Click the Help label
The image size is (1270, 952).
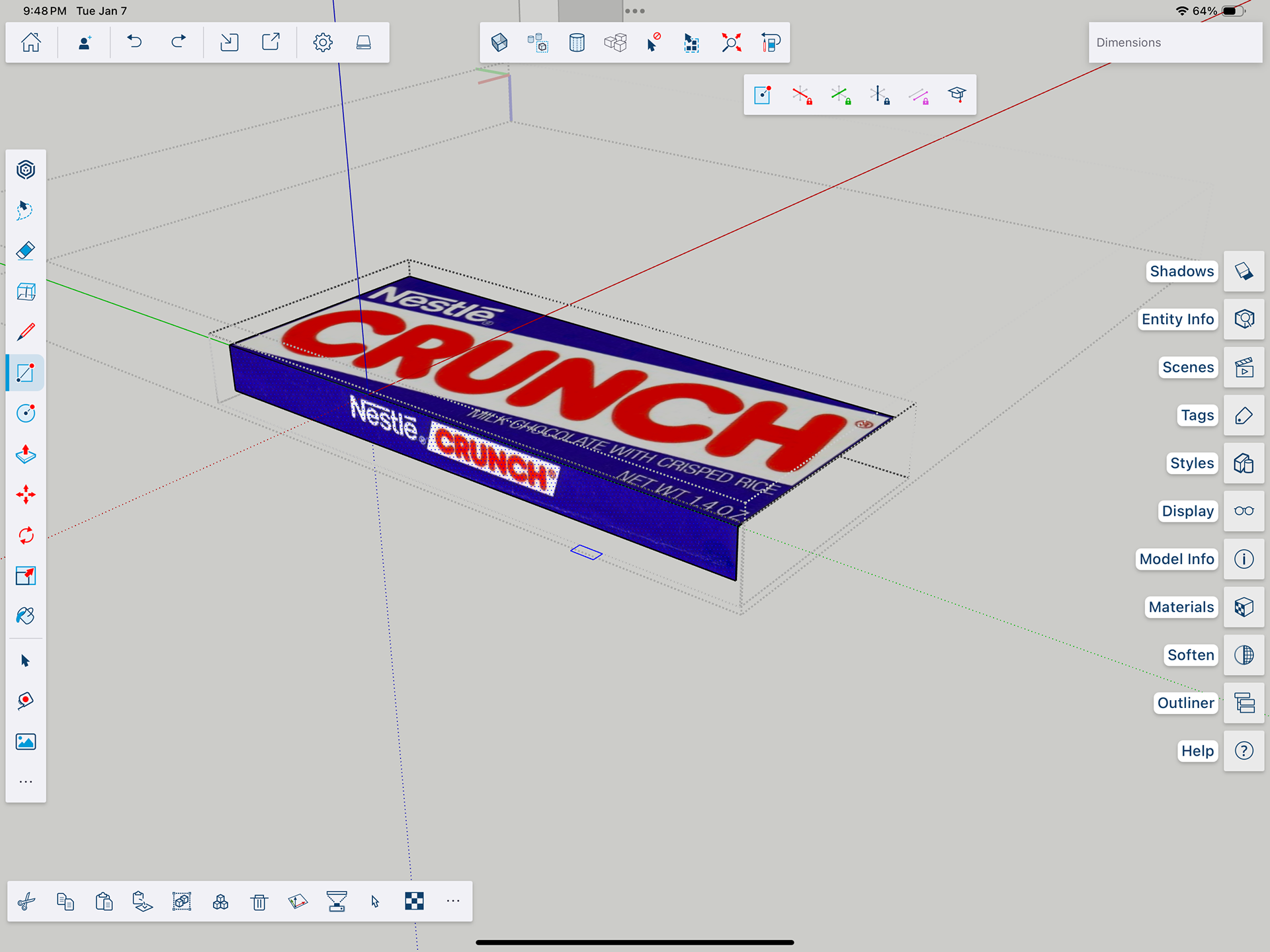pyautogui.click(x=1197, y=751)
